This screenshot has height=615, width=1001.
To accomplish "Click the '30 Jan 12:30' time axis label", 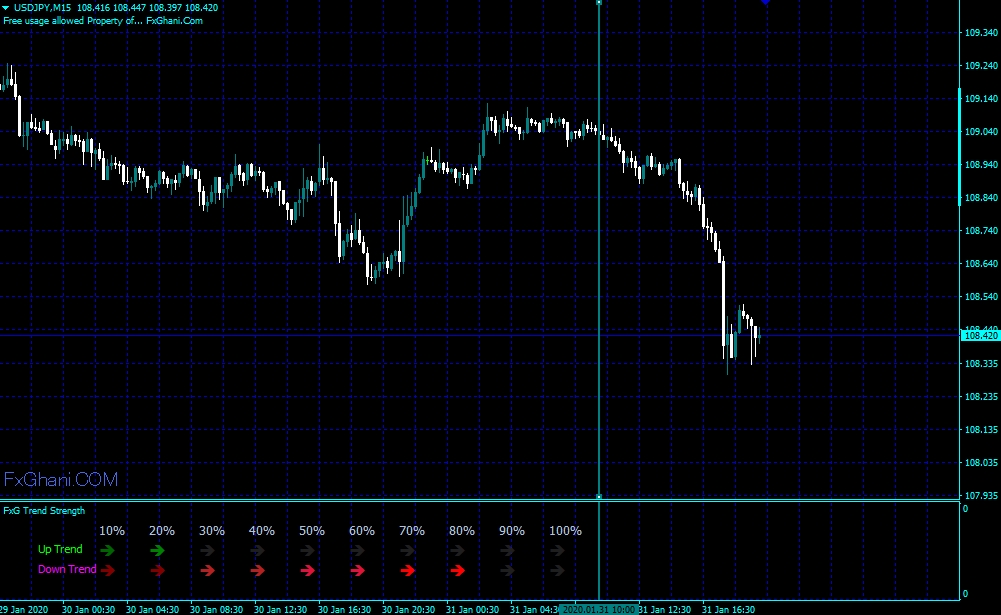I will coord(280,609).
